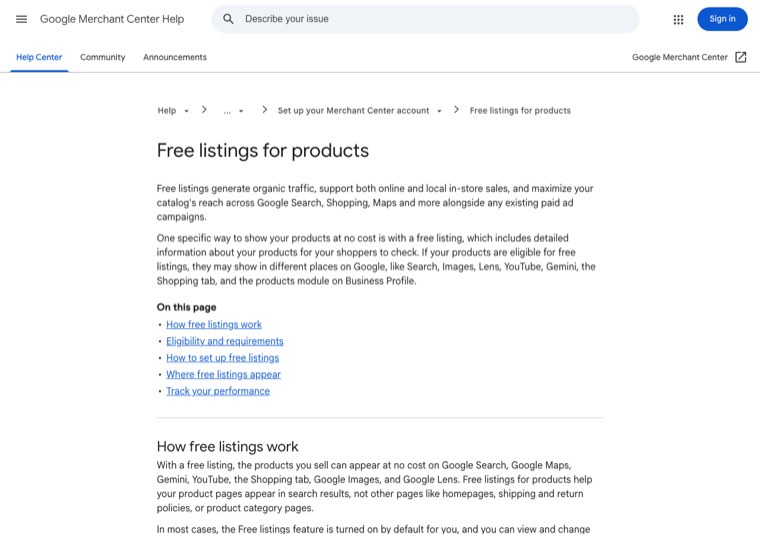
Task: Jump to How to set up free listings
Action: [222, 358]
